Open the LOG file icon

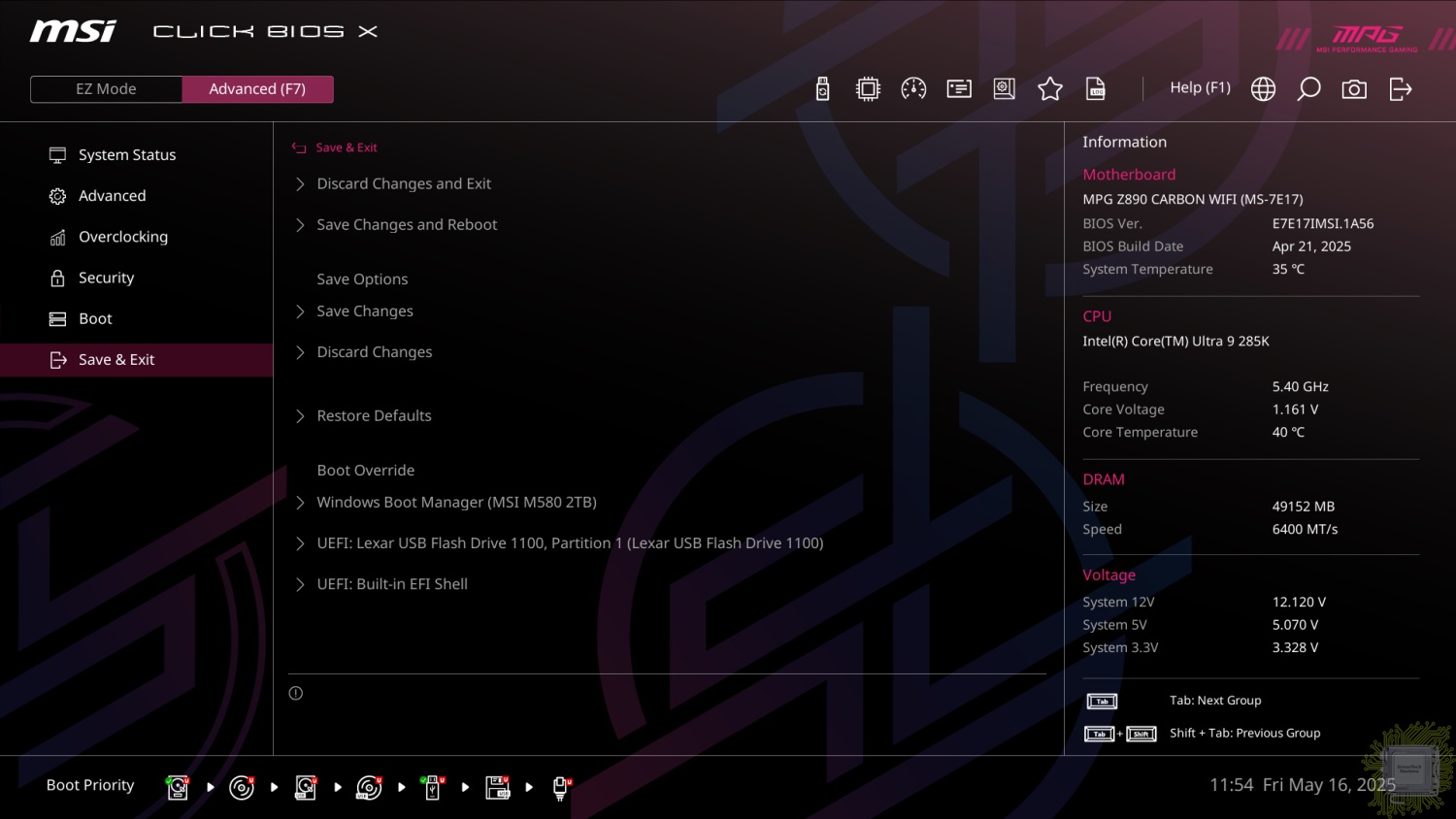[1096, 89]
